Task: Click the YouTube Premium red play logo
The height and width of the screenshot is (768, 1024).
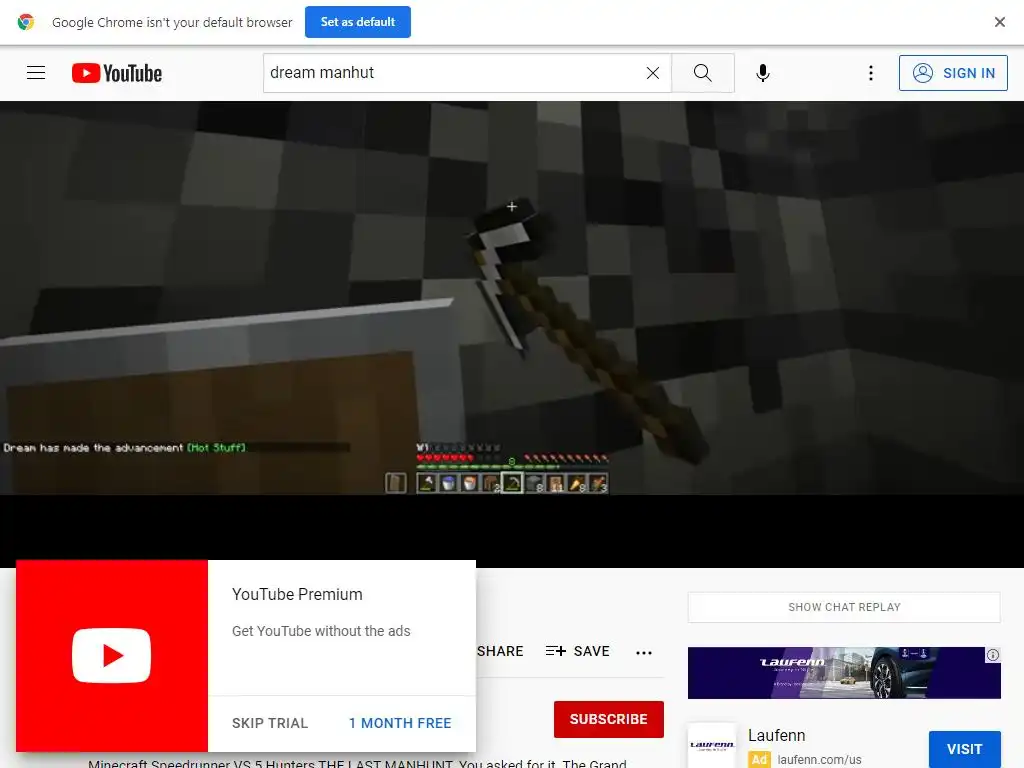Action: [x=112, y=656]
